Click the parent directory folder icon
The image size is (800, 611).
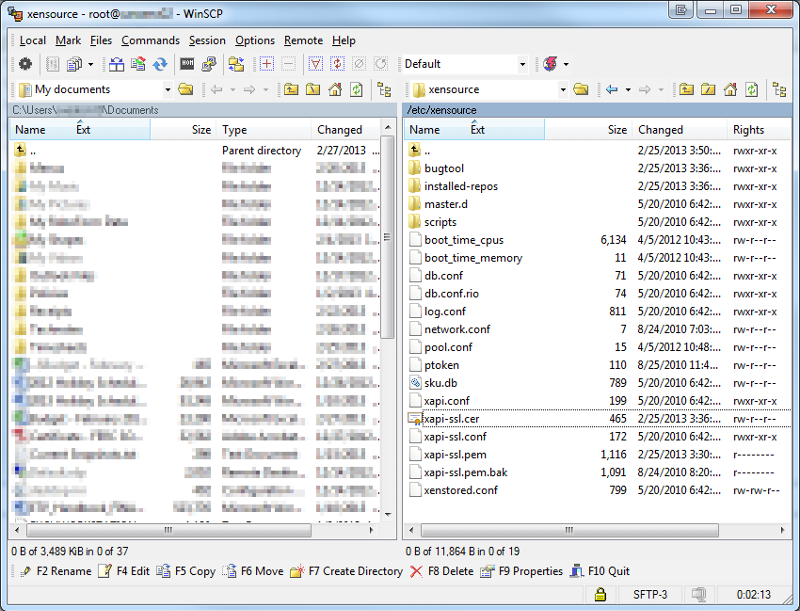coord(290,90)
